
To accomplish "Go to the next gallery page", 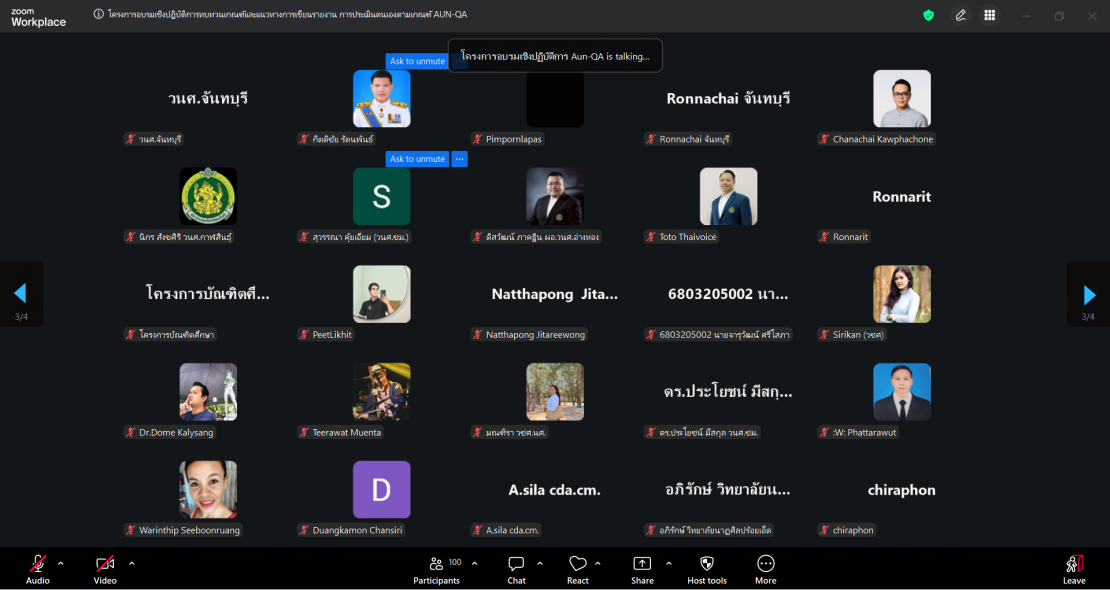I will [1089, 294].
